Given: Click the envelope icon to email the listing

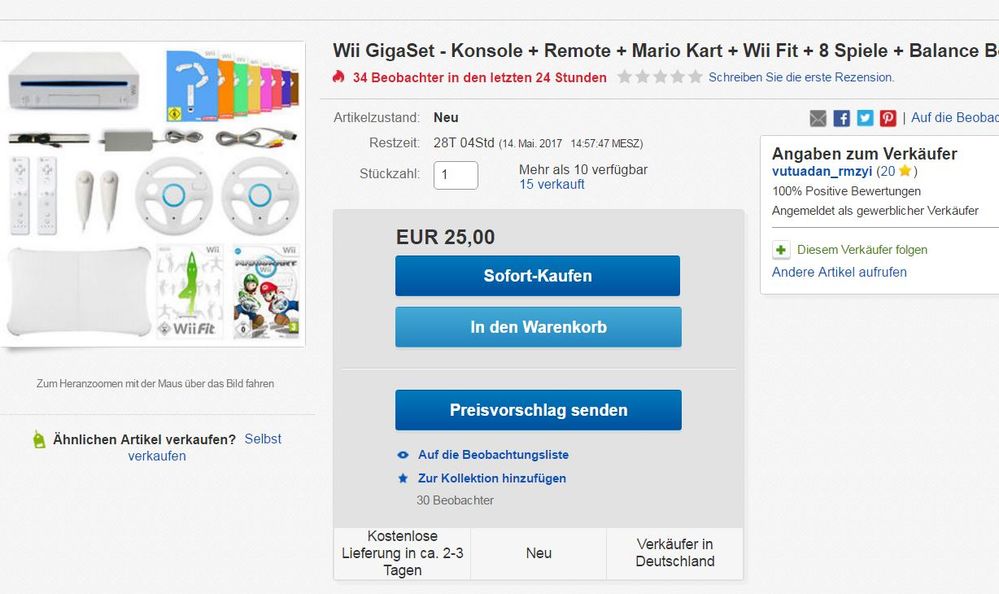Looking at the screenshot, I should pyautogui.click(x=818, y=118).
